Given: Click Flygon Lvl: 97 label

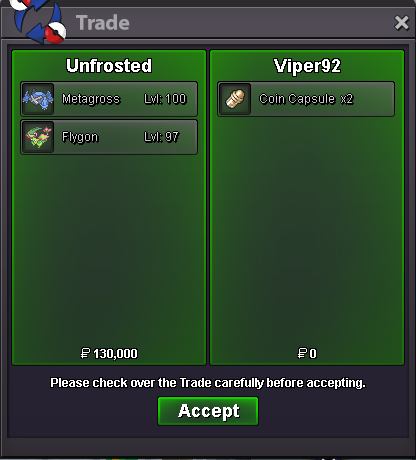Looking at the screenshot, I should point(161,137).
